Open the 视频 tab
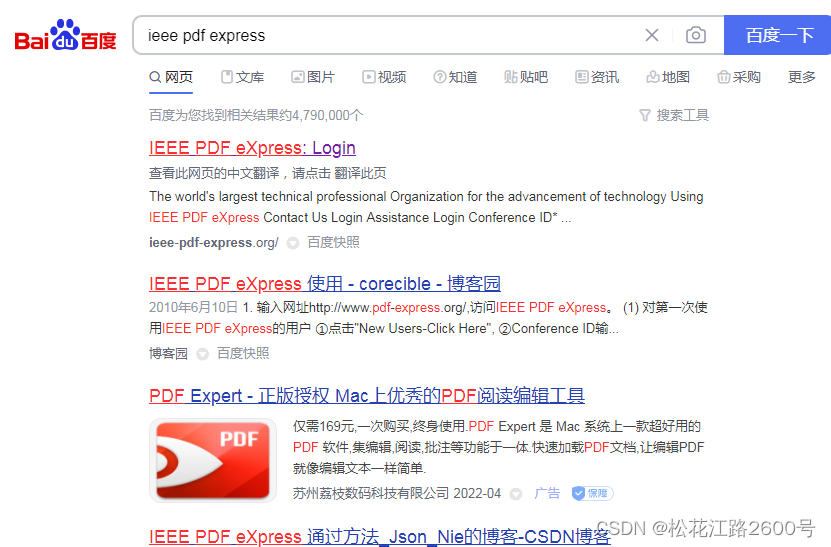 tap(384, 77)
